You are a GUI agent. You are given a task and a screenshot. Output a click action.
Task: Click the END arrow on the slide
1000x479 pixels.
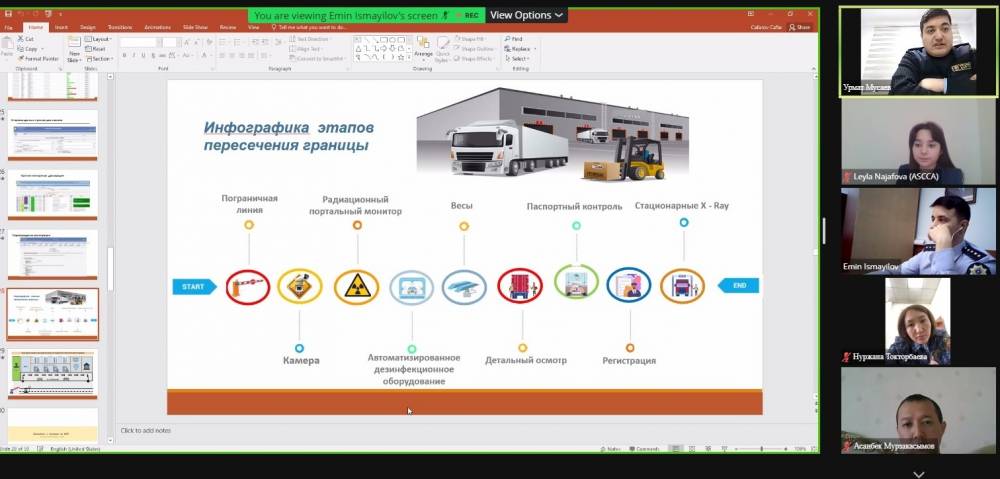coord(739,285)
